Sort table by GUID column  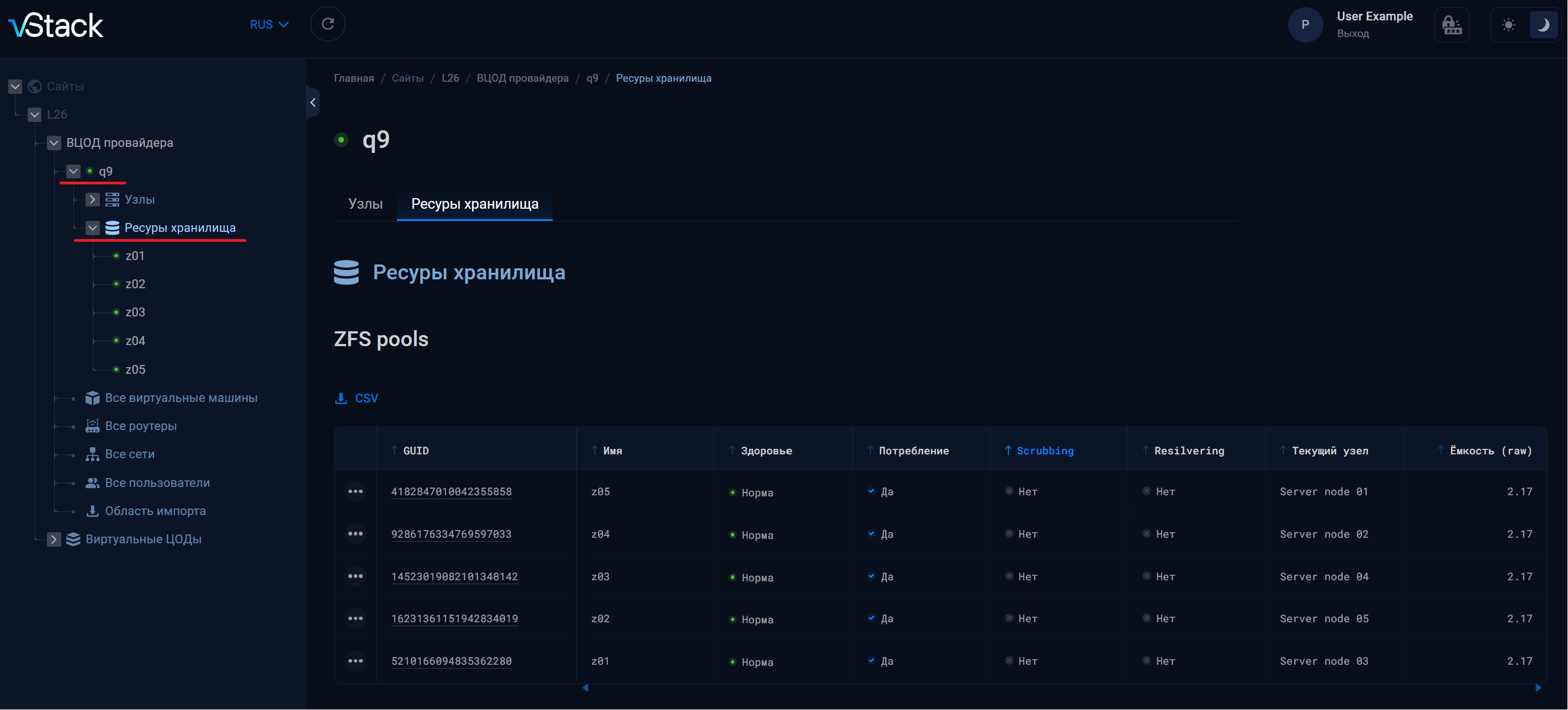(410, 451)
